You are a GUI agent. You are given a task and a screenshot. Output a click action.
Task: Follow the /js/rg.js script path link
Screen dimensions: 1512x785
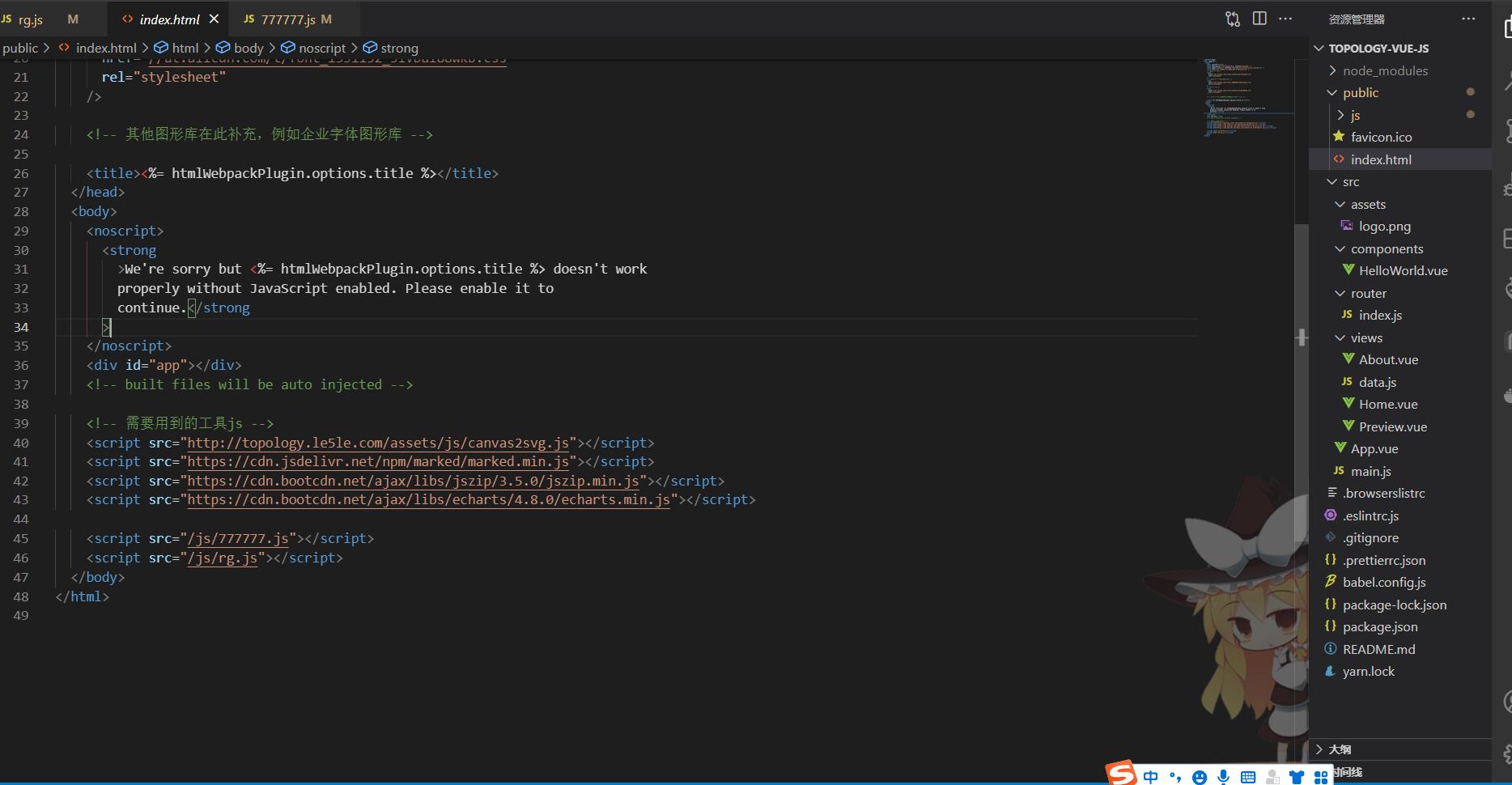pos(223,558)
